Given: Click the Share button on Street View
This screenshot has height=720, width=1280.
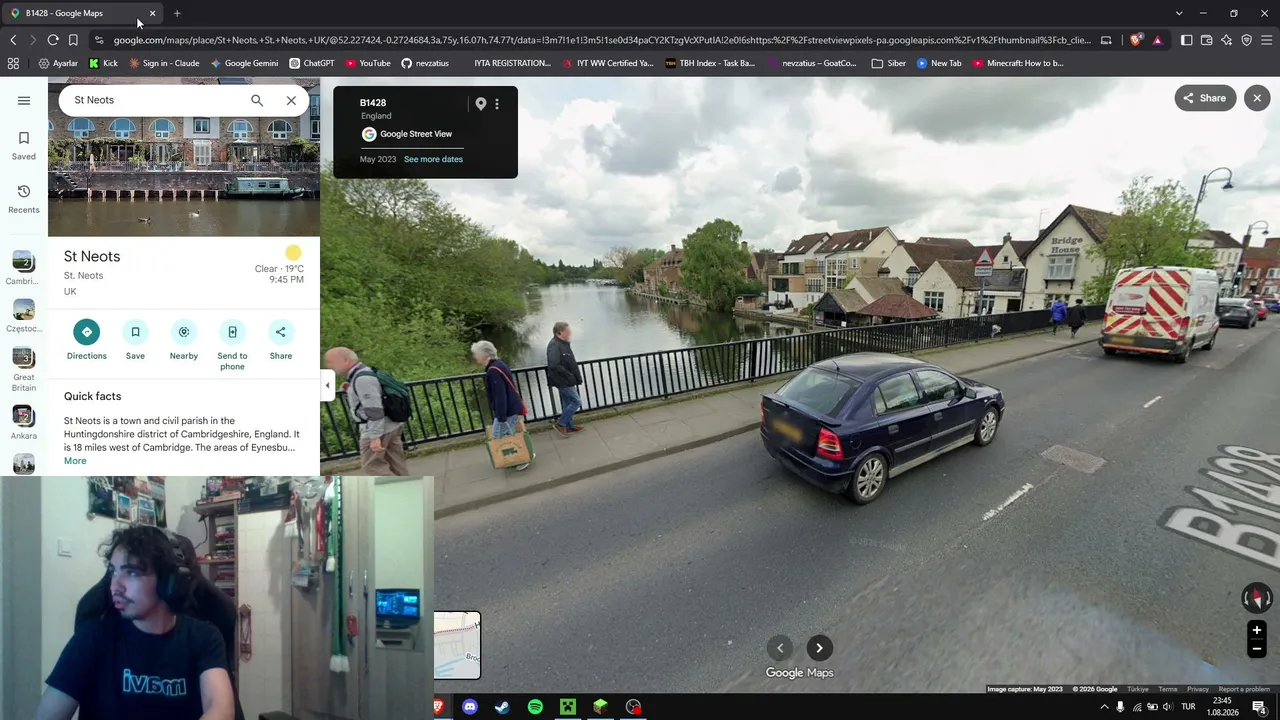Looking at the screenshot, I should (1205, 98).
